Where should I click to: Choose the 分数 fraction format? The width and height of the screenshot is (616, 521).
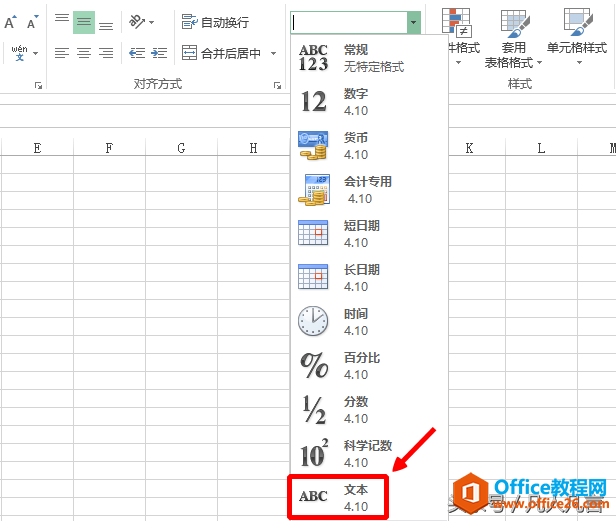tap(369, 410)
